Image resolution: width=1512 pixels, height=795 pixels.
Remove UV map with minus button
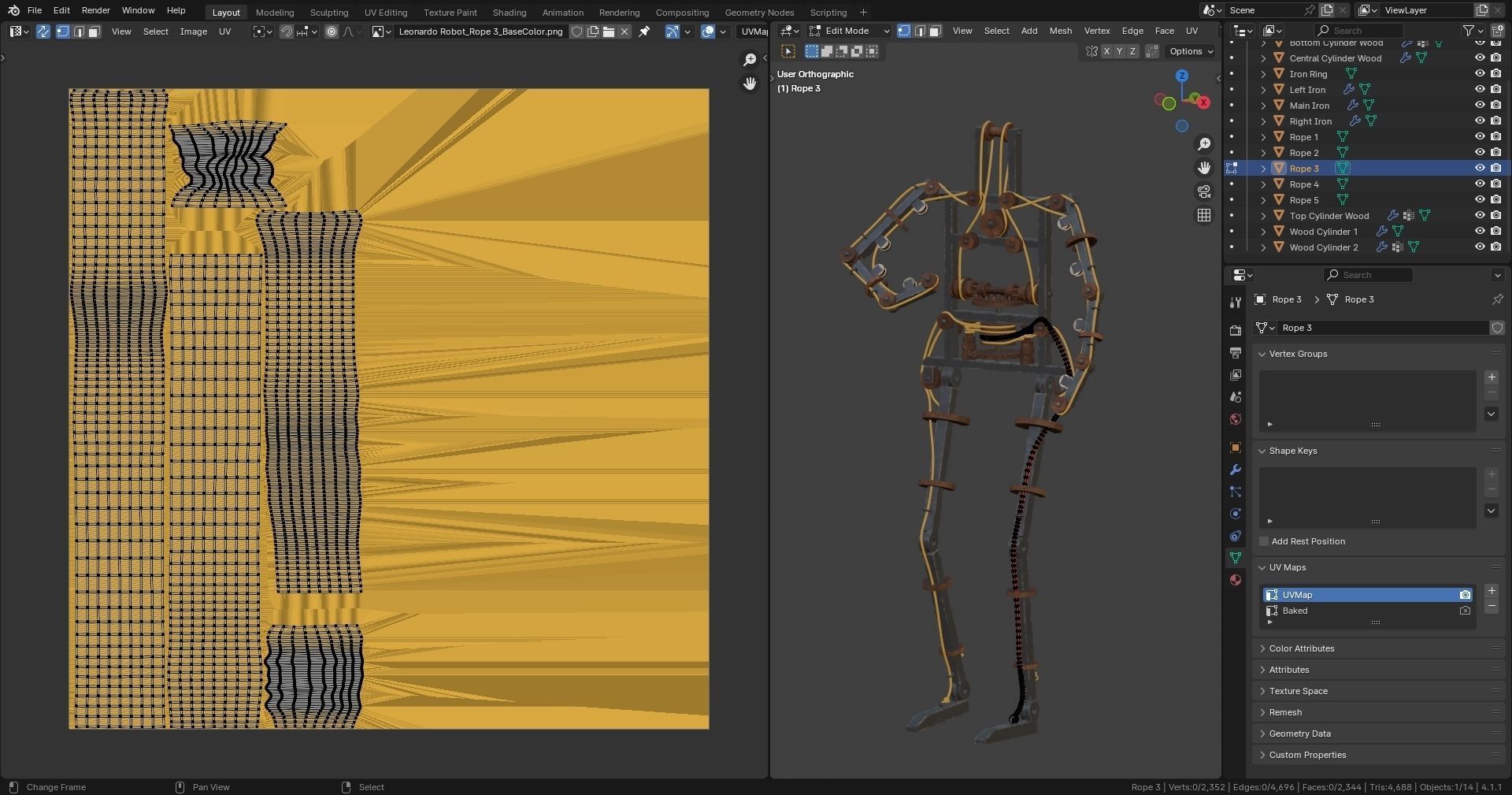pos(1491,607)
